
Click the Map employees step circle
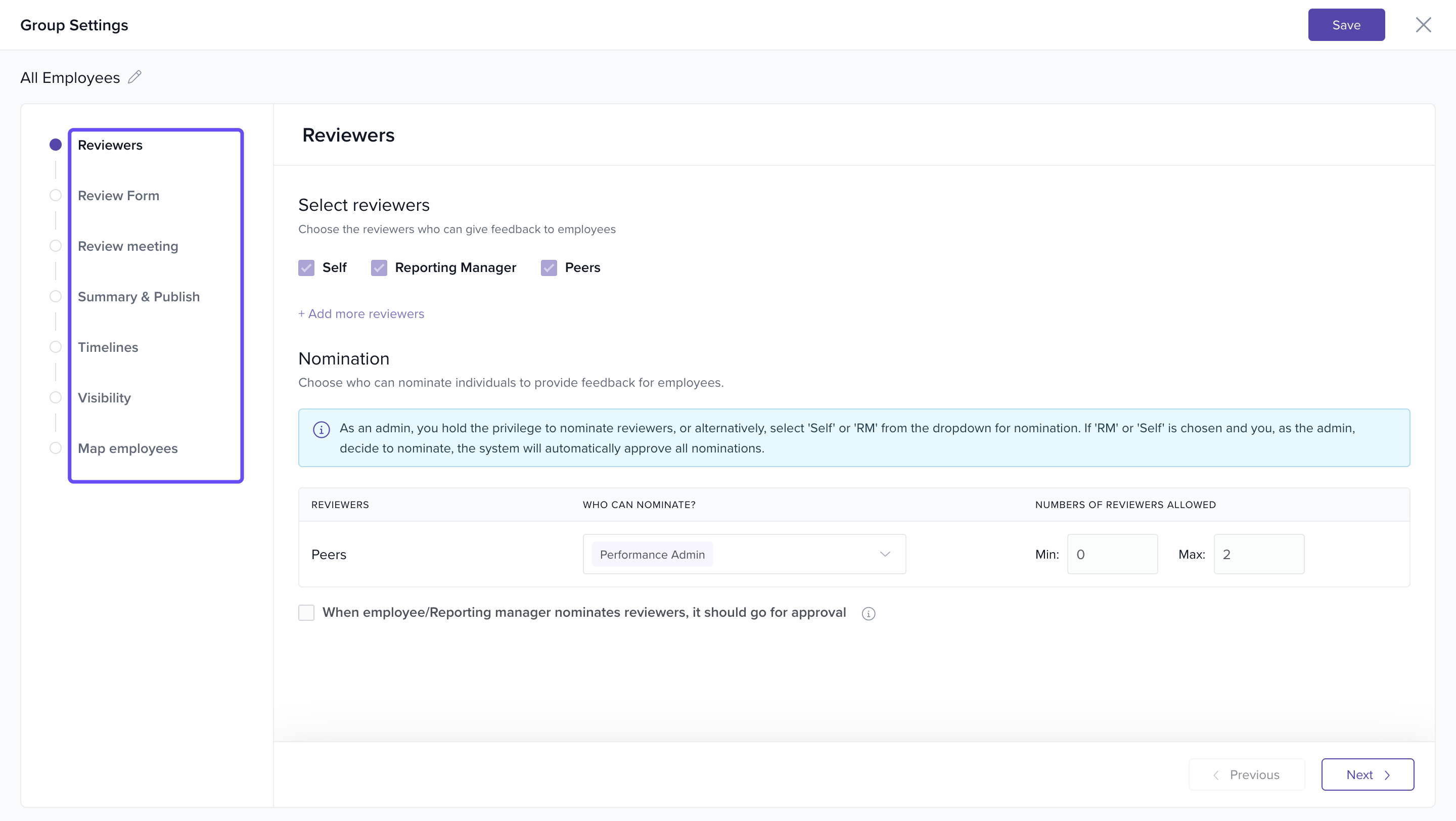pyautogui.click(x=56, y=448)
